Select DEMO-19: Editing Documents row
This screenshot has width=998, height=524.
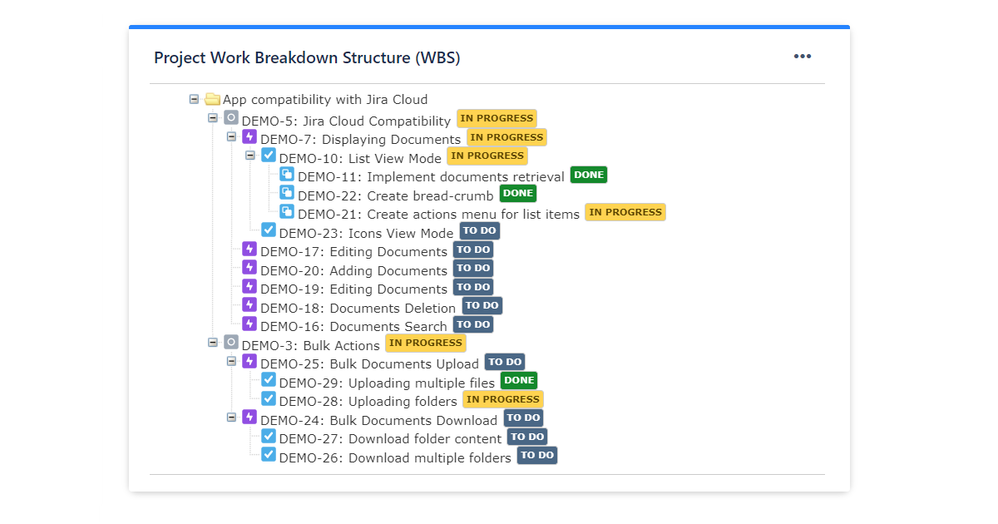coord(354,289)
